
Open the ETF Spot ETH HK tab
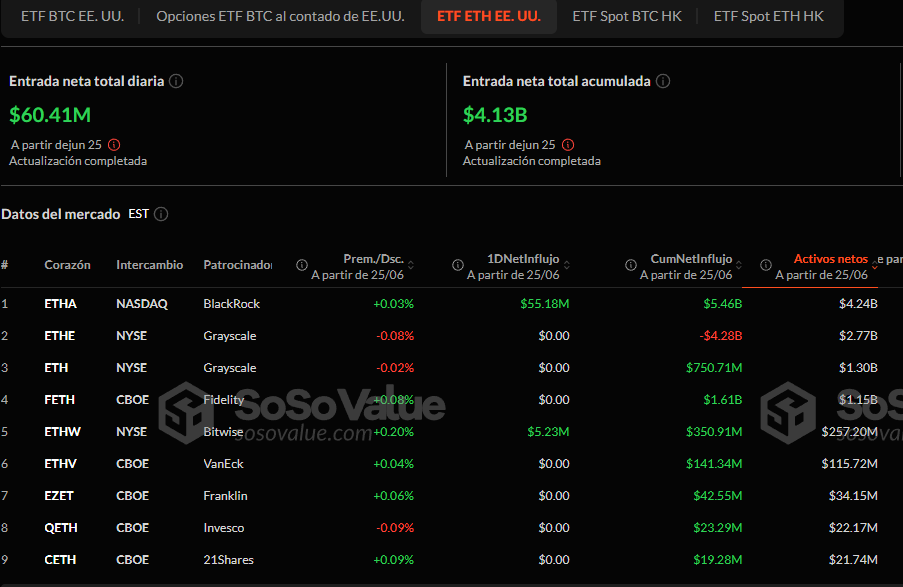769,16
